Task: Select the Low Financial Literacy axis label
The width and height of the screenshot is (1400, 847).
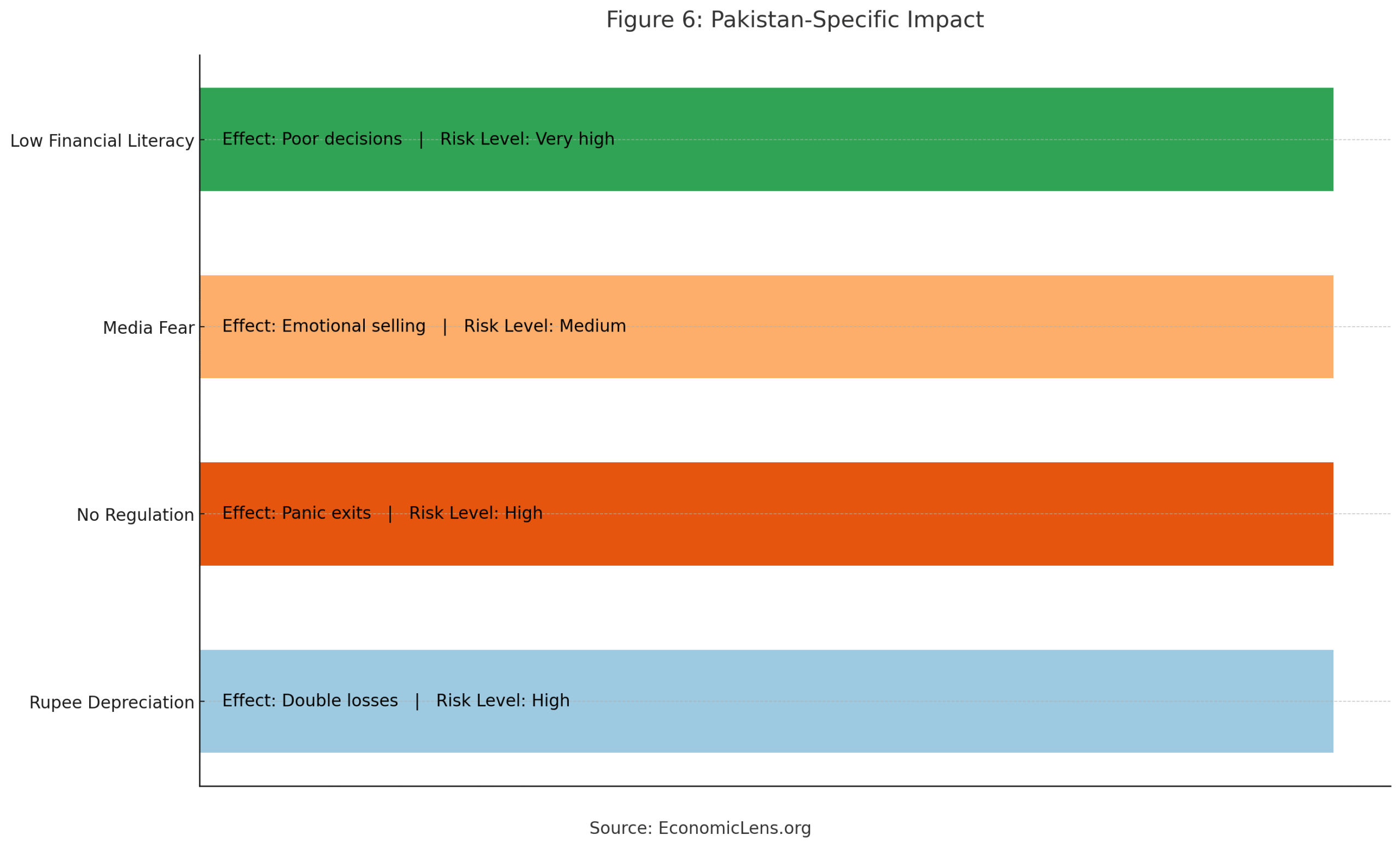Action: pos(102,141)
